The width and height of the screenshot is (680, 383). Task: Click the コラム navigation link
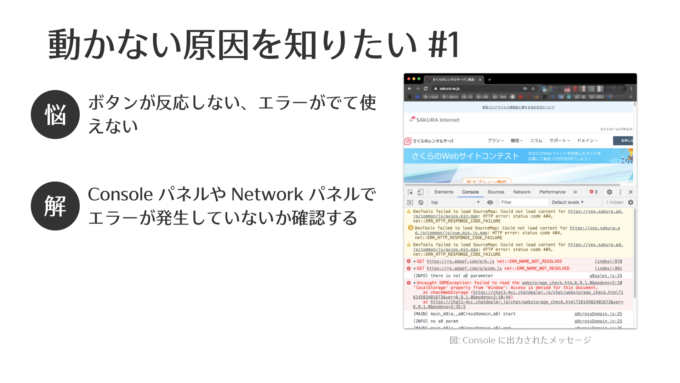point(536,141)
